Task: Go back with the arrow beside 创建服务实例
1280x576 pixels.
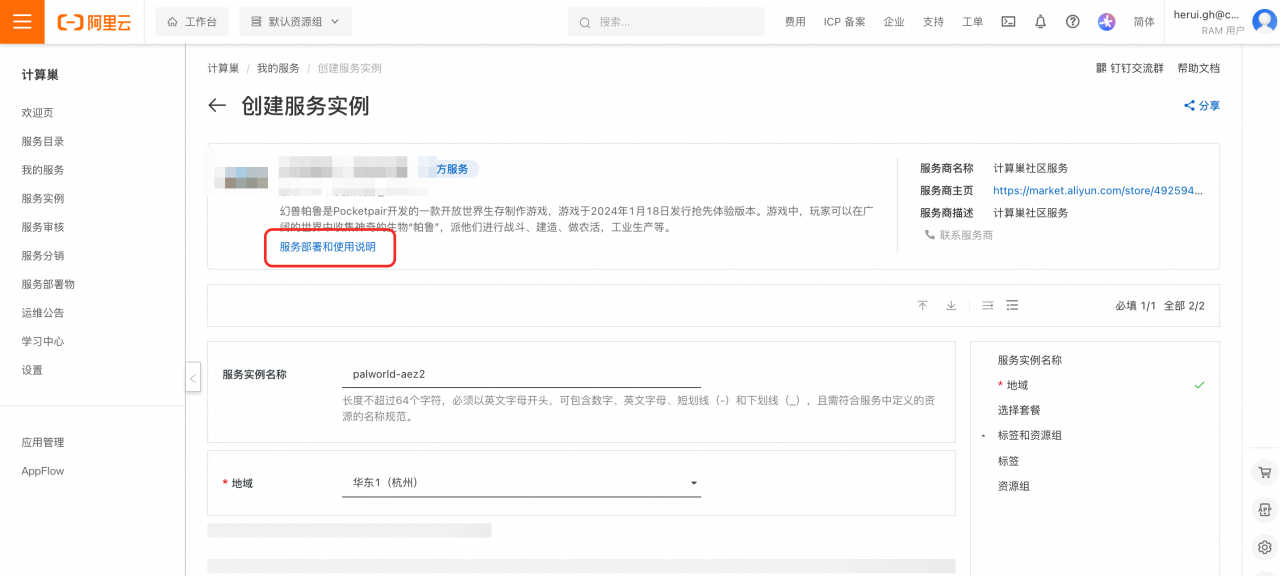Action: (217, 106)
